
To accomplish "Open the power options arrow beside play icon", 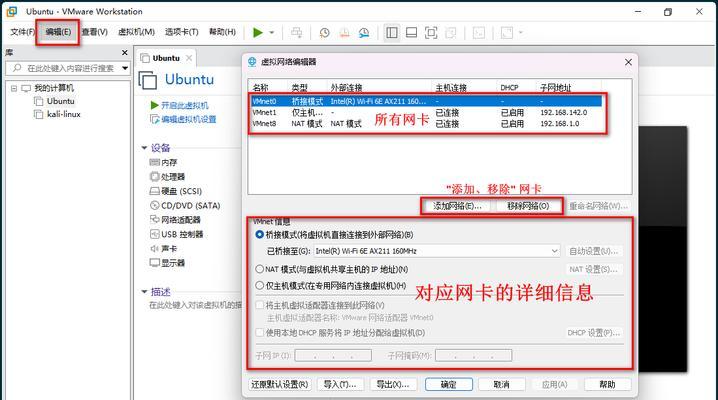I will pos(272,32).
